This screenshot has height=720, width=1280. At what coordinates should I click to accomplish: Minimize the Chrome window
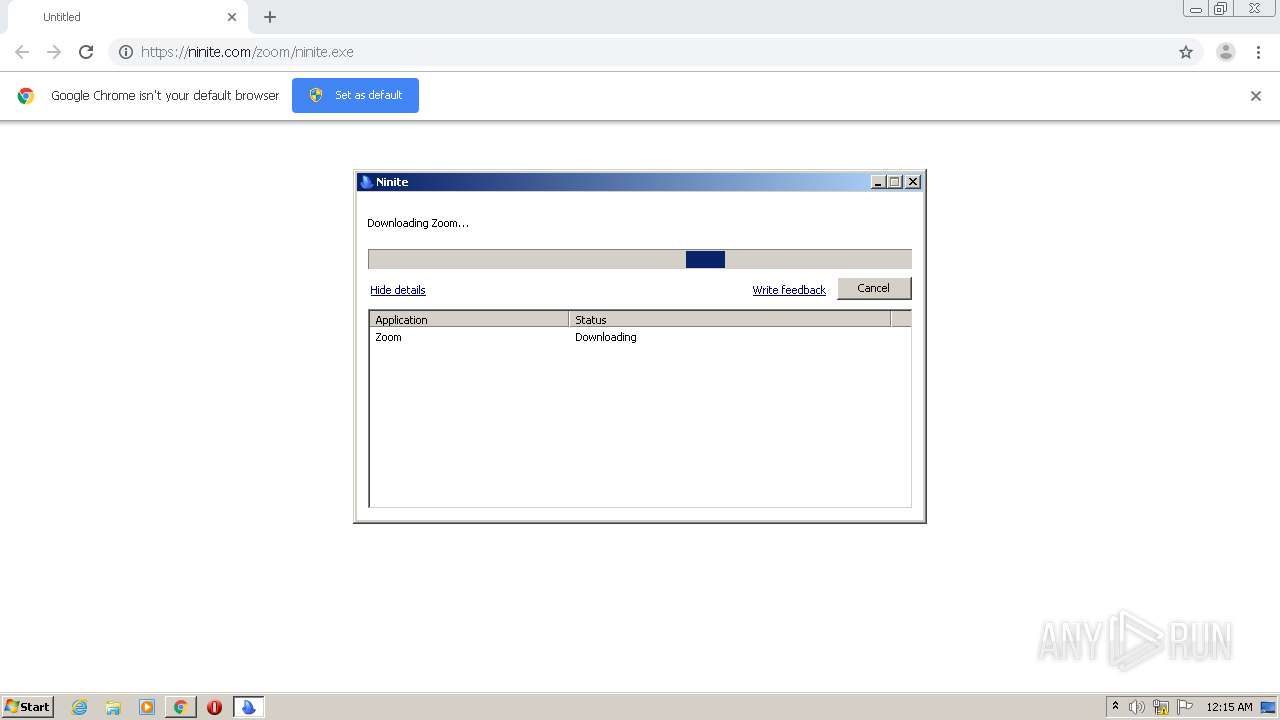1196,8
